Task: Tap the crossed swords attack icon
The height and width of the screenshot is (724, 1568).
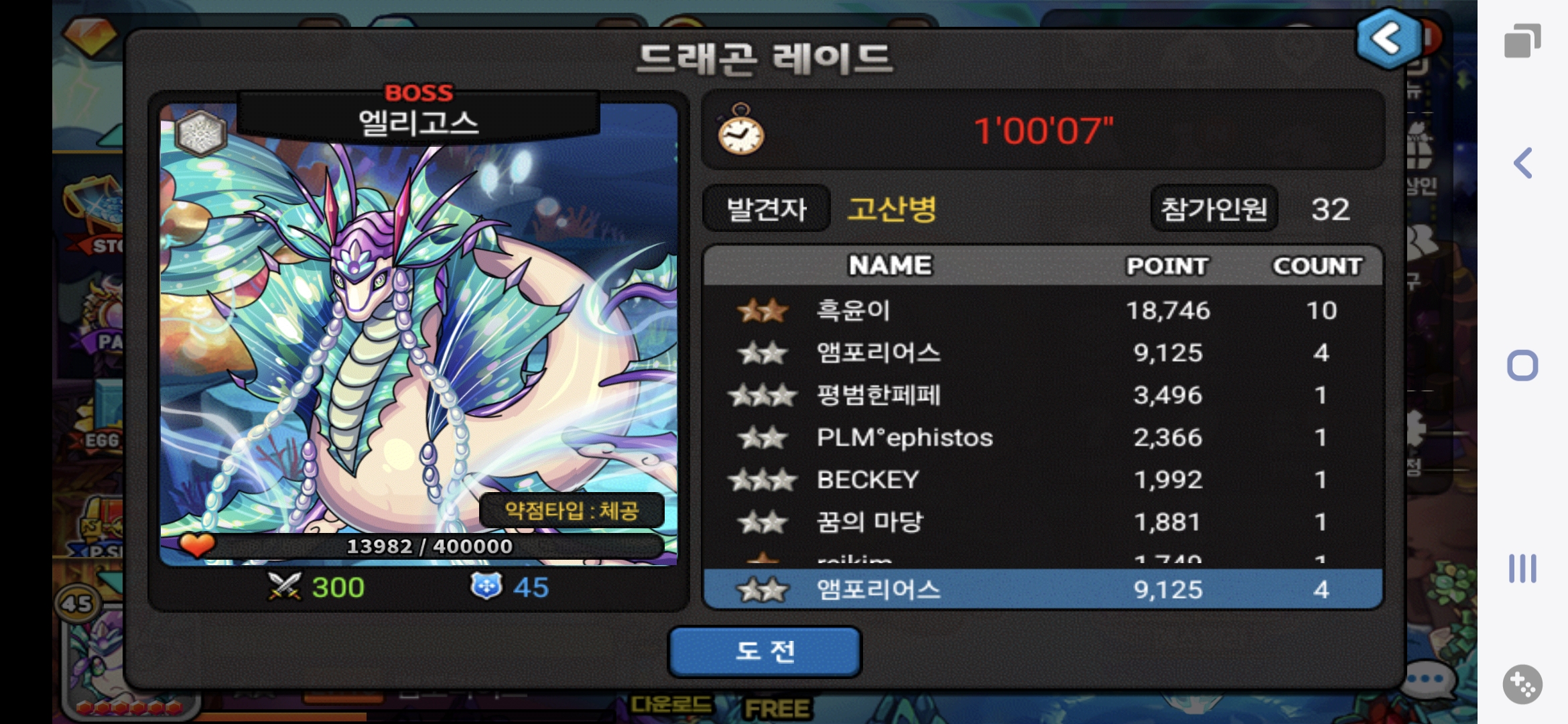Action: click(x=284, y=587)
